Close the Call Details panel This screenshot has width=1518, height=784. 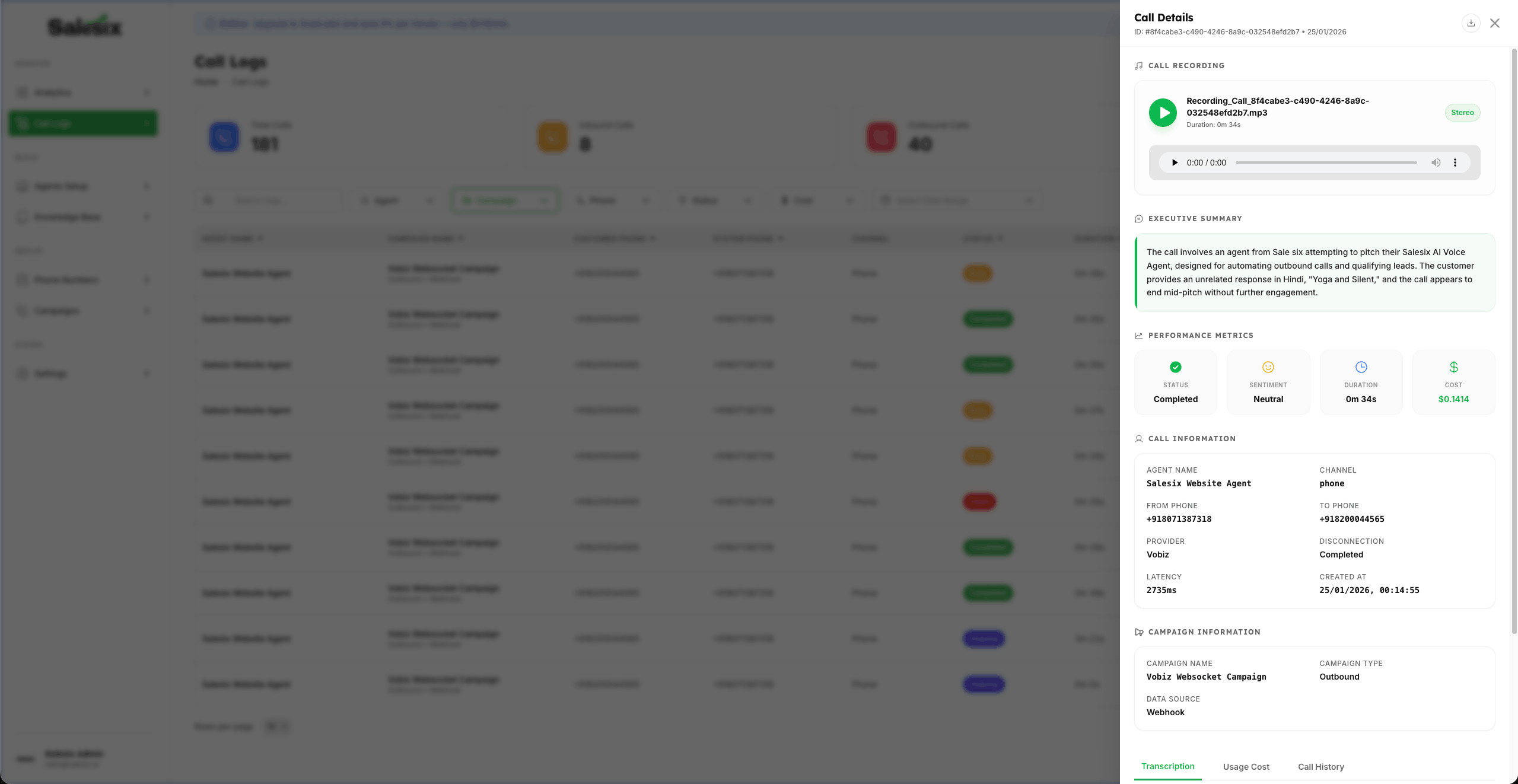click(1494, 23)
